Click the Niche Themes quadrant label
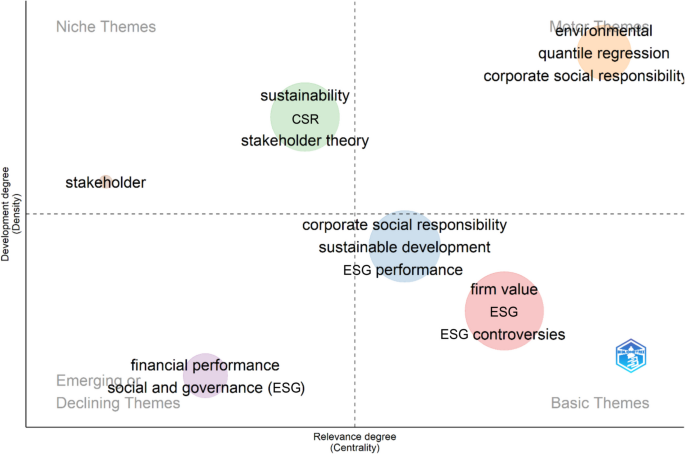Image resolution: width=685 pixels, height=454 pixels. pyautogui.click(x=106, y=26)
